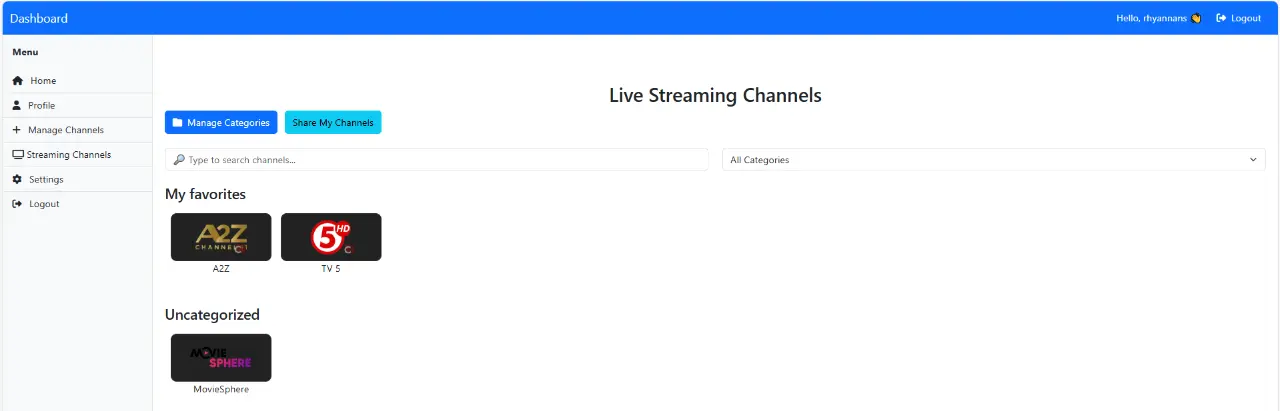Click the magnifier icon in the search box
The width and height of the screenshot is (1280, 411).
coord(179,160)
